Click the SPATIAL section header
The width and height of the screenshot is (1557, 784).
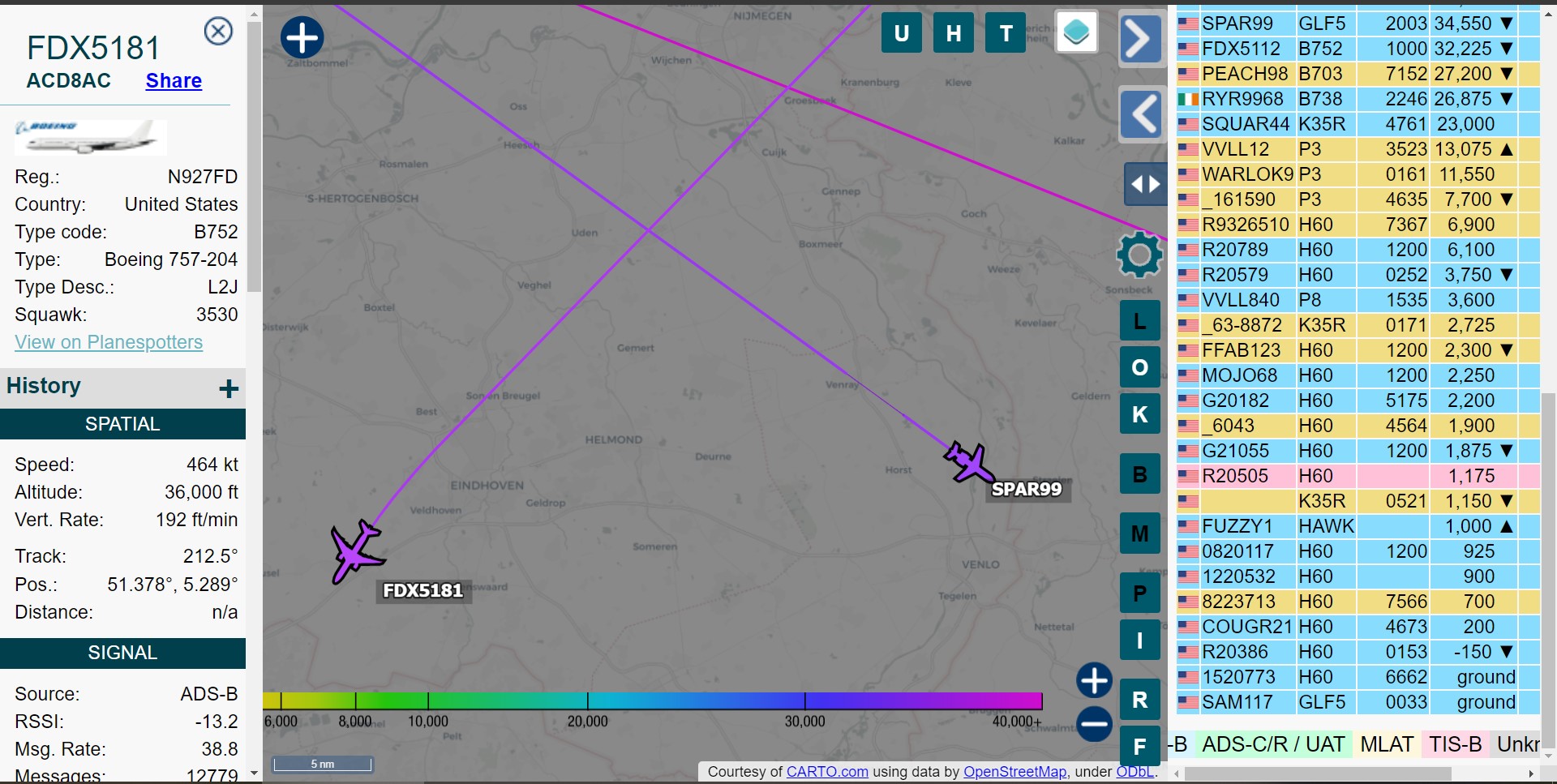(122, 424)
